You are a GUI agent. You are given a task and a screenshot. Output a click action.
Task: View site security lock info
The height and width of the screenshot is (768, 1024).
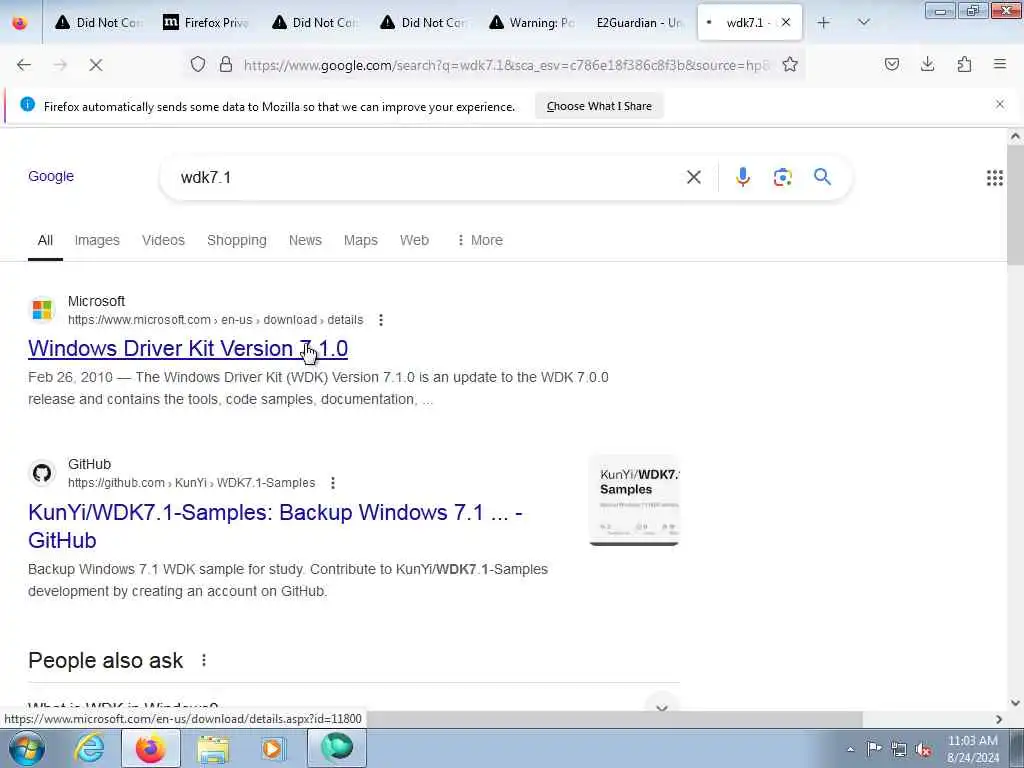click(226, 64)
